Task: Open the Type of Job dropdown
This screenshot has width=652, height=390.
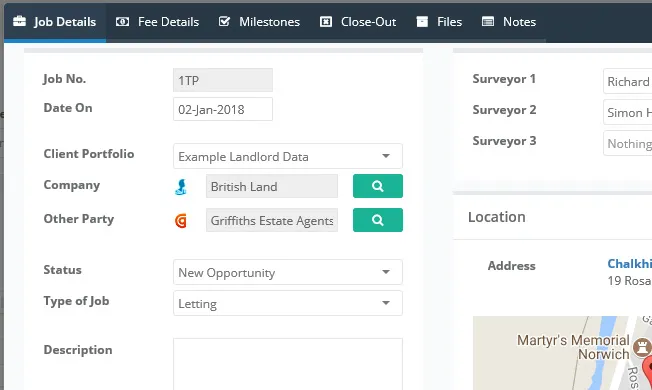Action: (288, 303)
